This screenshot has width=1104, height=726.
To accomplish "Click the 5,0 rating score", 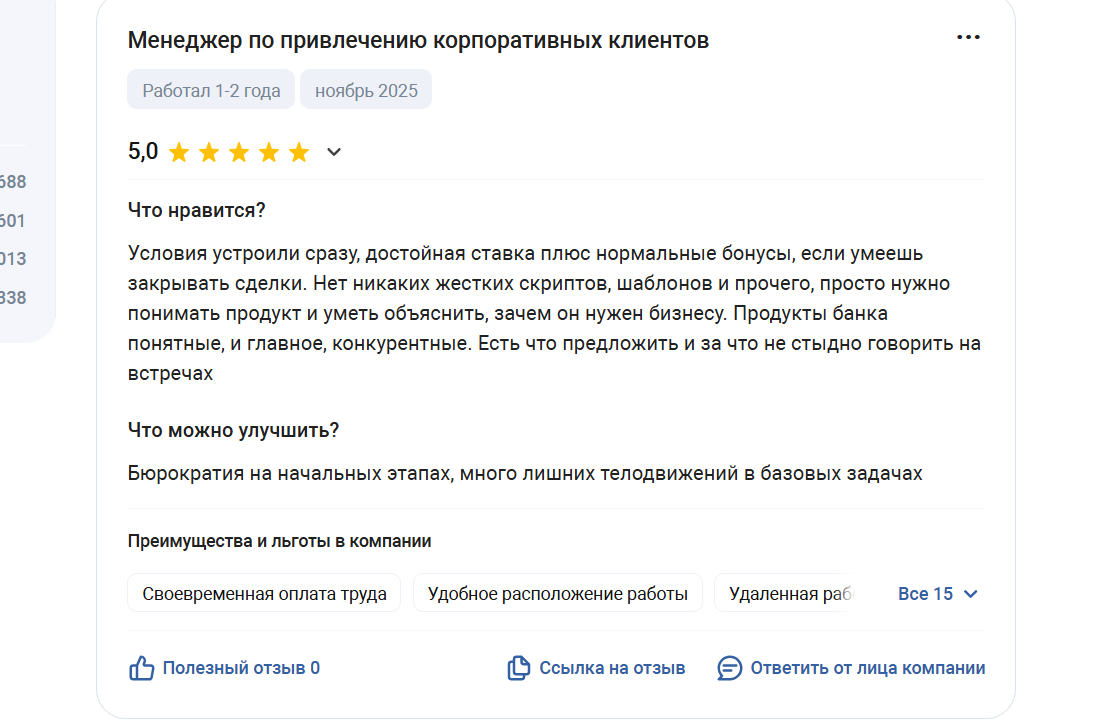I will [143, 151].
